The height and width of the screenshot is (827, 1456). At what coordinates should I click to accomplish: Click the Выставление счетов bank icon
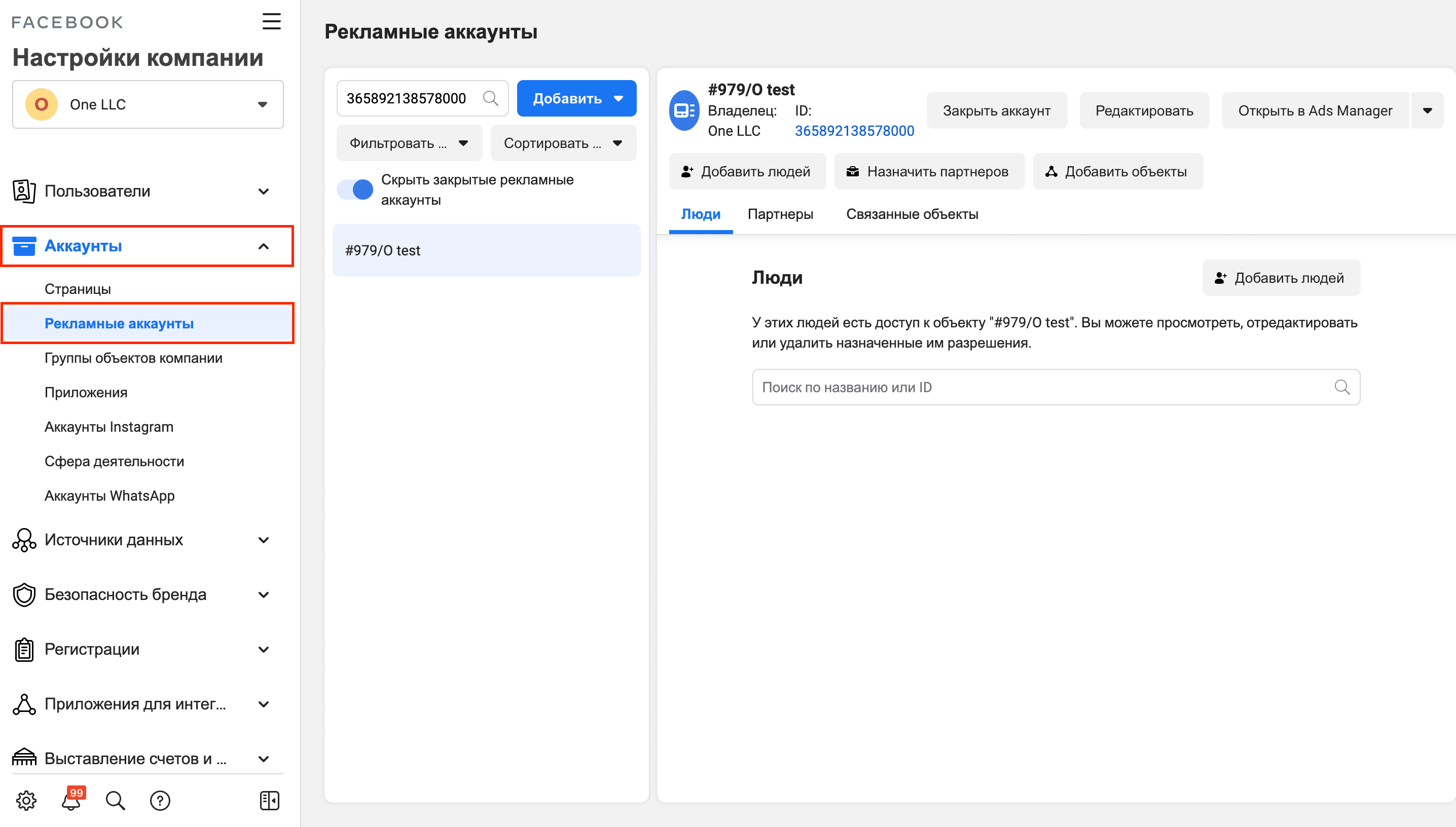point(24,758)
